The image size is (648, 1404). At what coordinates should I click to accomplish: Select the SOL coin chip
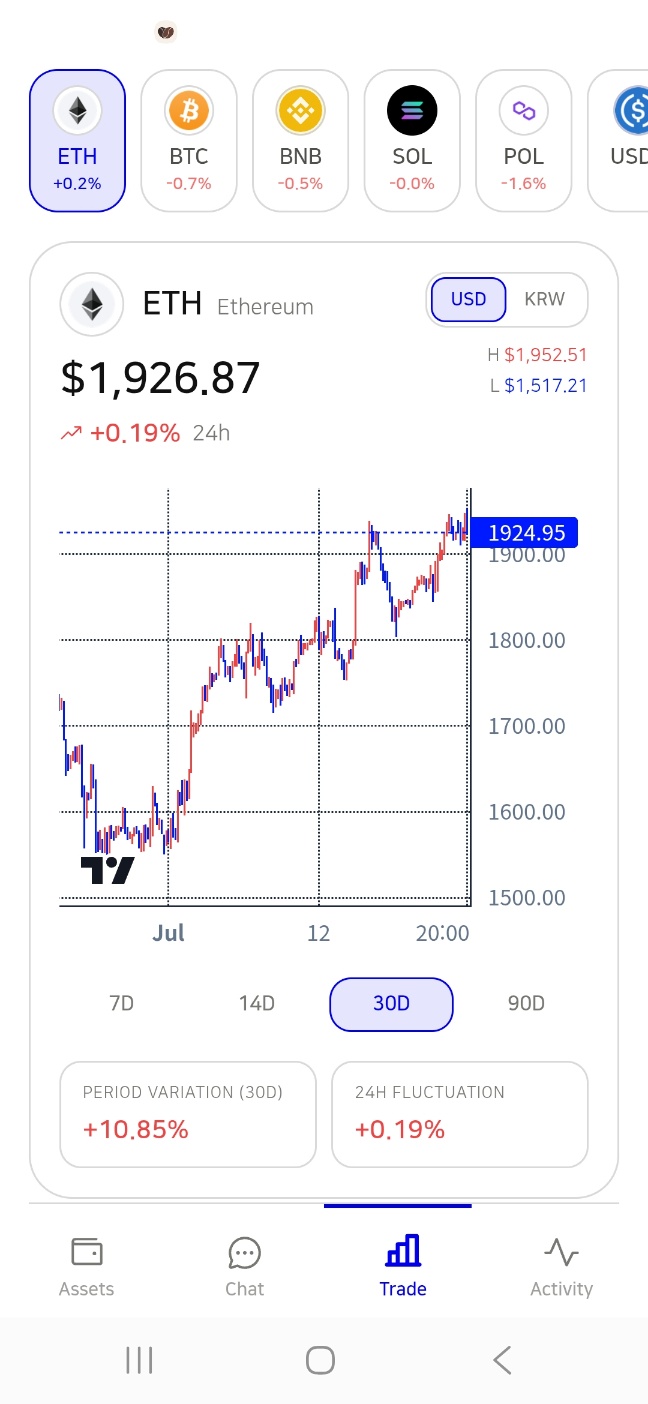click(x=412, y=141)
